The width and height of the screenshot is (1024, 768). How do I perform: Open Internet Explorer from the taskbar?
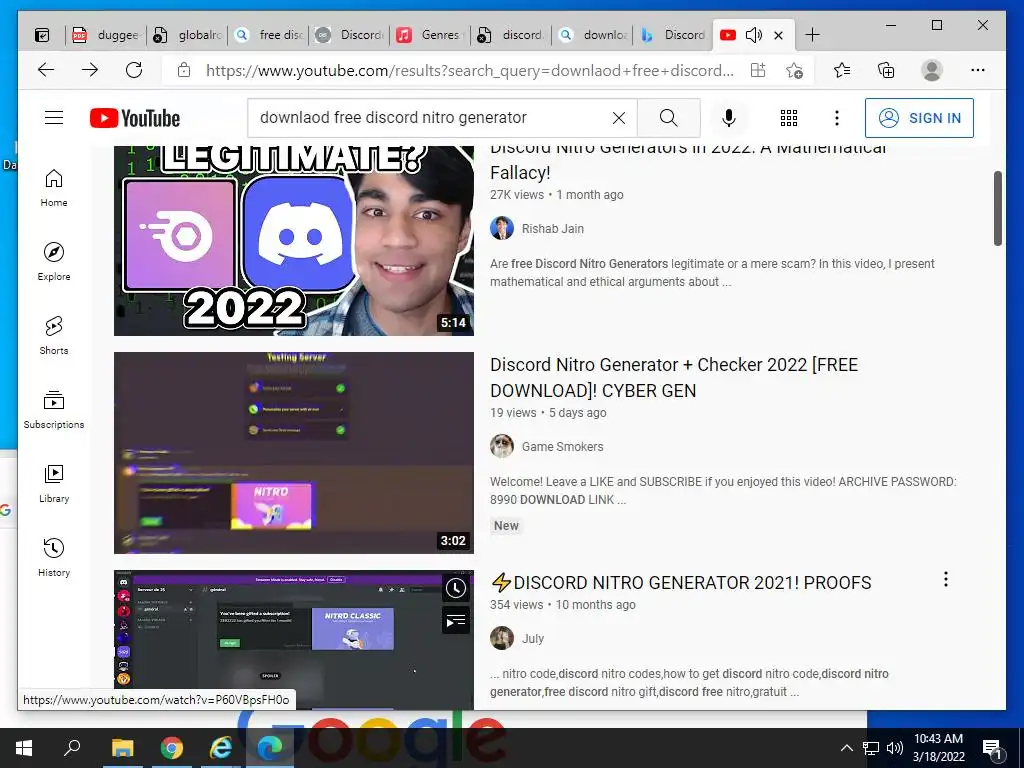tap(221, 748)
